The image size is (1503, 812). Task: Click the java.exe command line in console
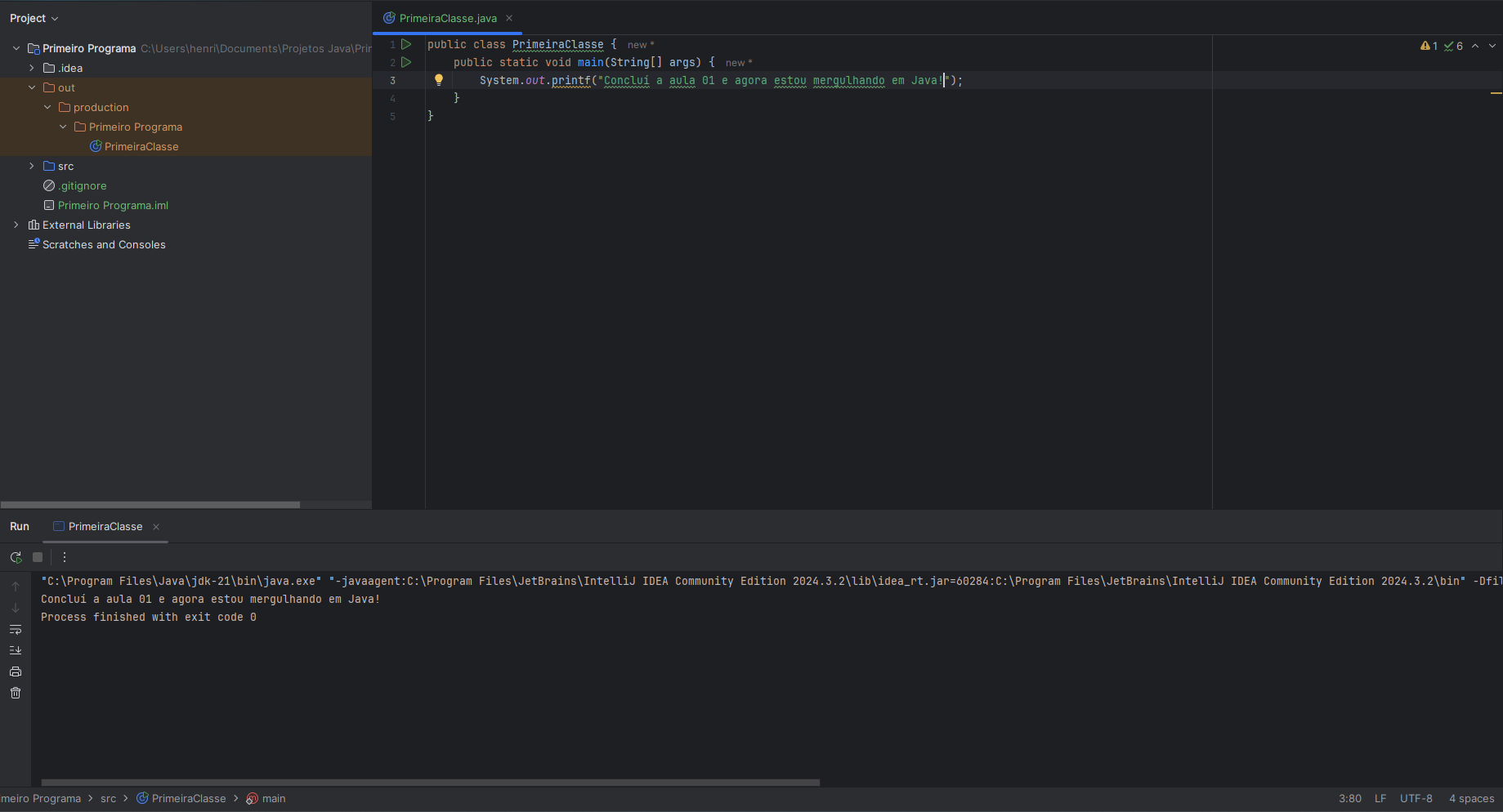coord(772,582)
